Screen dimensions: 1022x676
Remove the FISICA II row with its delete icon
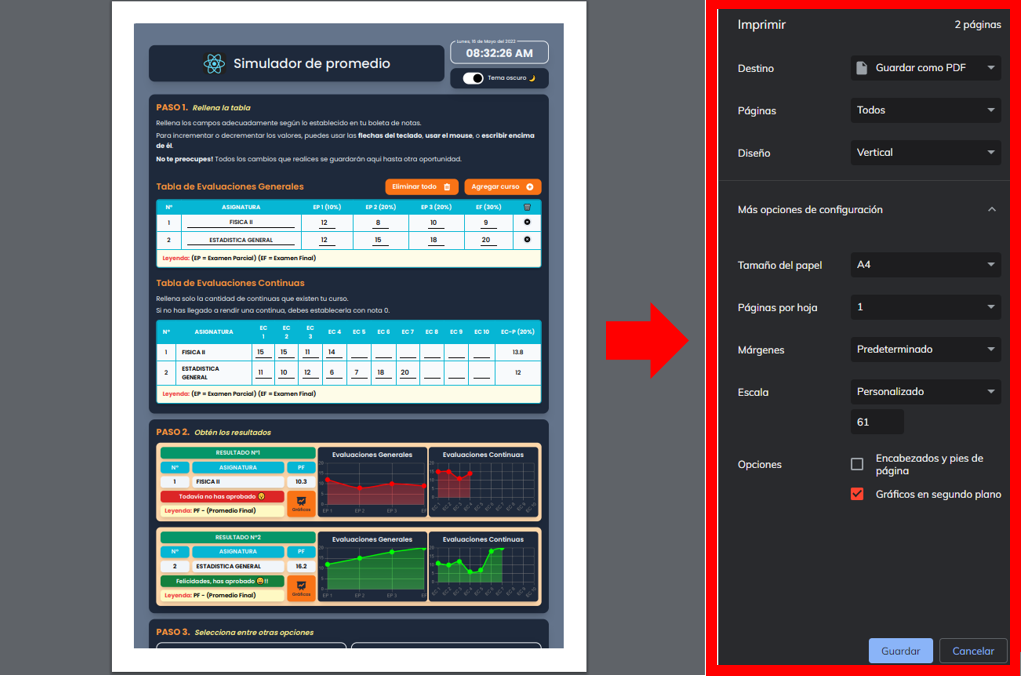coord(527,222)
